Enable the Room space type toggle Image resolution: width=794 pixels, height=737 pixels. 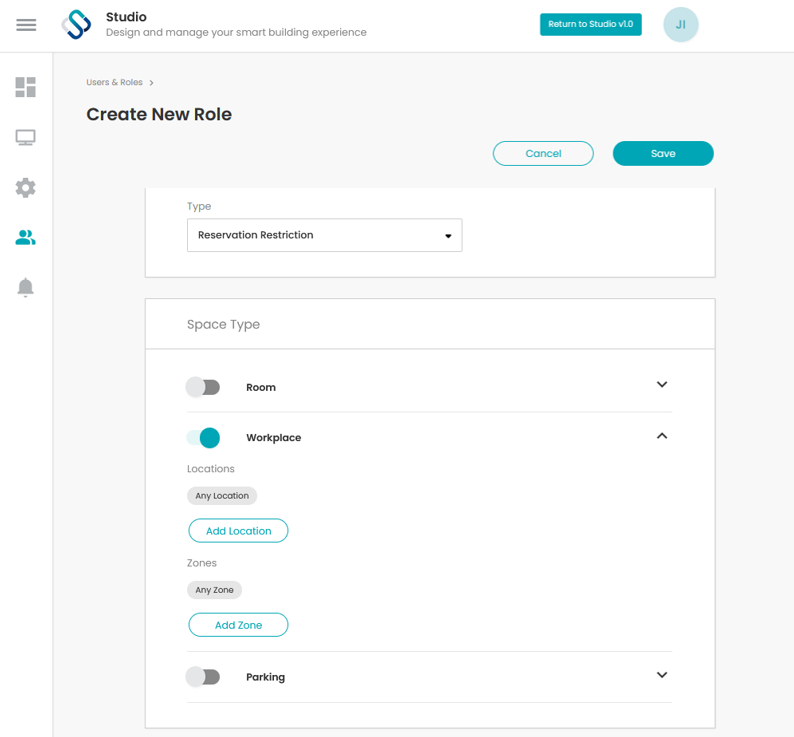(203, 387)
